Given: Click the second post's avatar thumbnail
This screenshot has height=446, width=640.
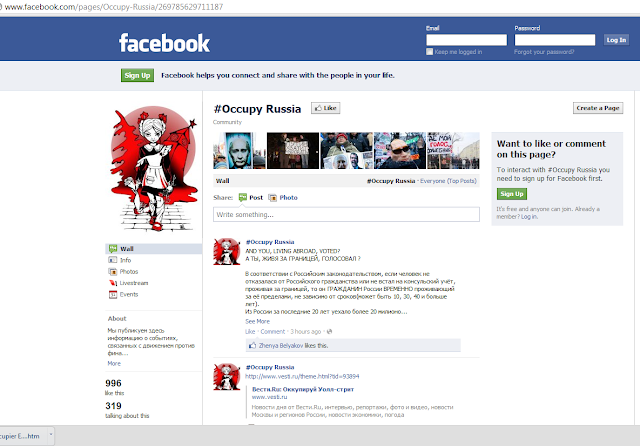Looking at the screenshot, I should tap(227, 377).
